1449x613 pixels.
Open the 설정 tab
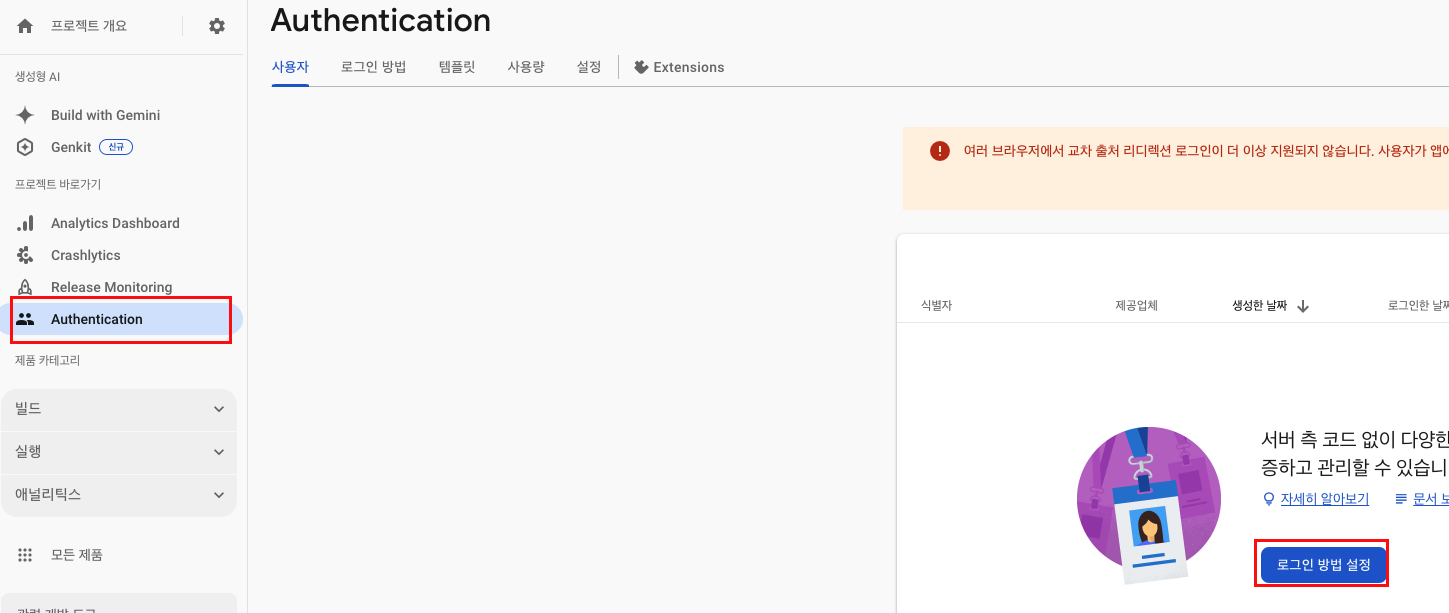coord(589,67)
